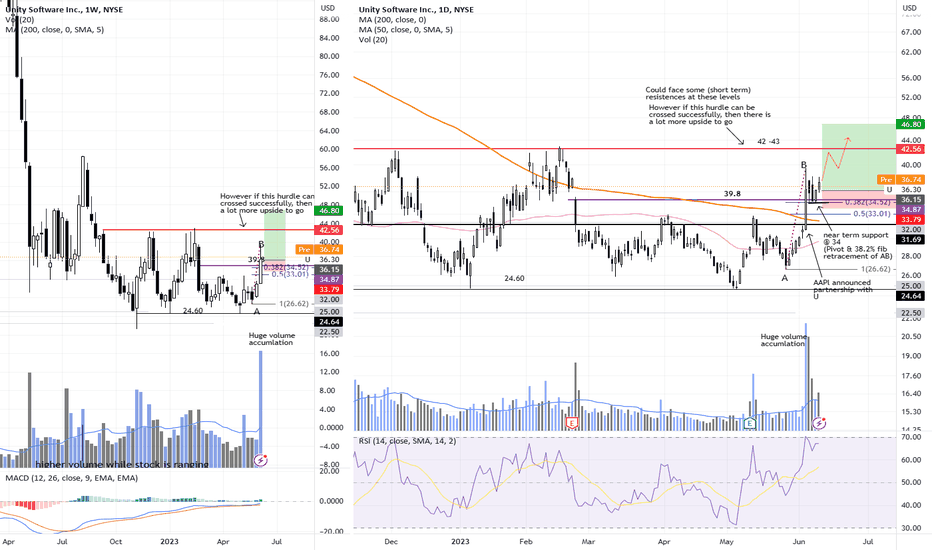Click the 'Oct' date on weekly time axis

[115, 542]
